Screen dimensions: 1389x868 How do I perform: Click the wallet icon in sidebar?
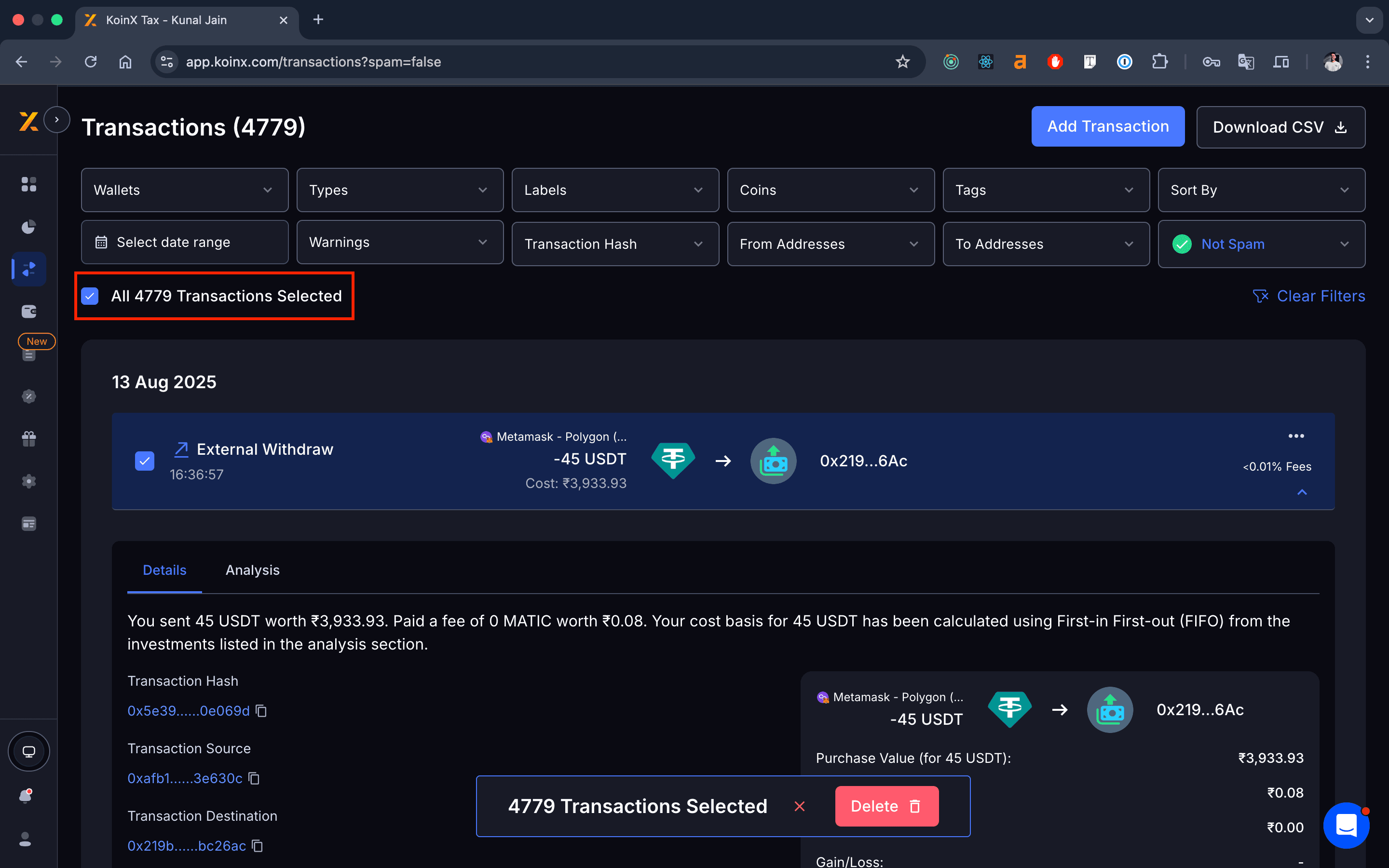tap(29, 311)
